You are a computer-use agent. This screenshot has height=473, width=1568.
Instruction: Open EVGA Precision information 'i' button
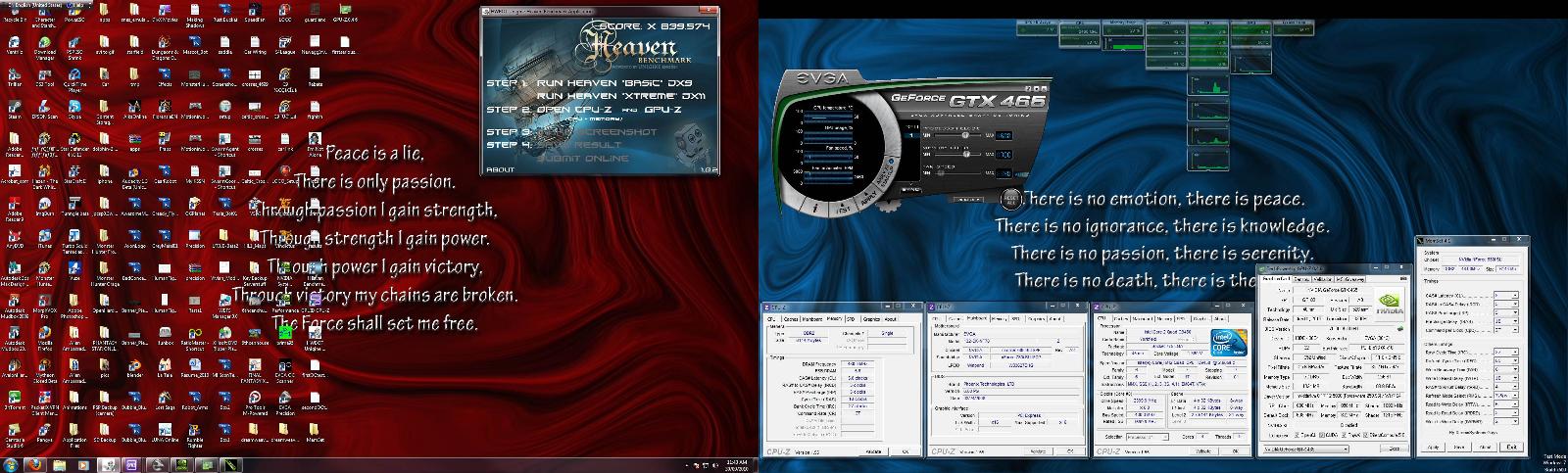click(x=816, y=208)
